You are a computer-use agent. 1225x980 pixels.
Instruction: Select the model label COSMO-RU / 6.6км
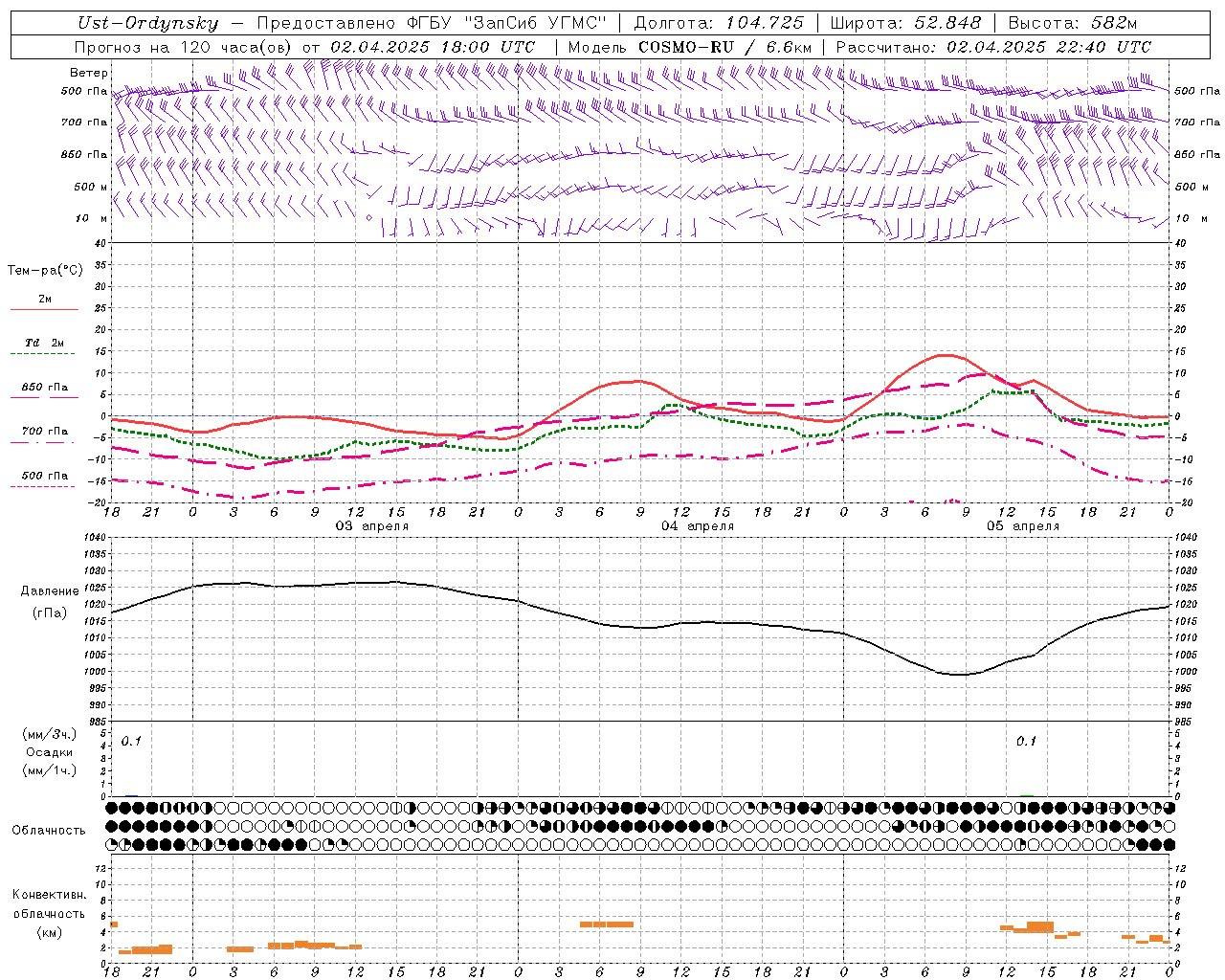pos(724,47)
